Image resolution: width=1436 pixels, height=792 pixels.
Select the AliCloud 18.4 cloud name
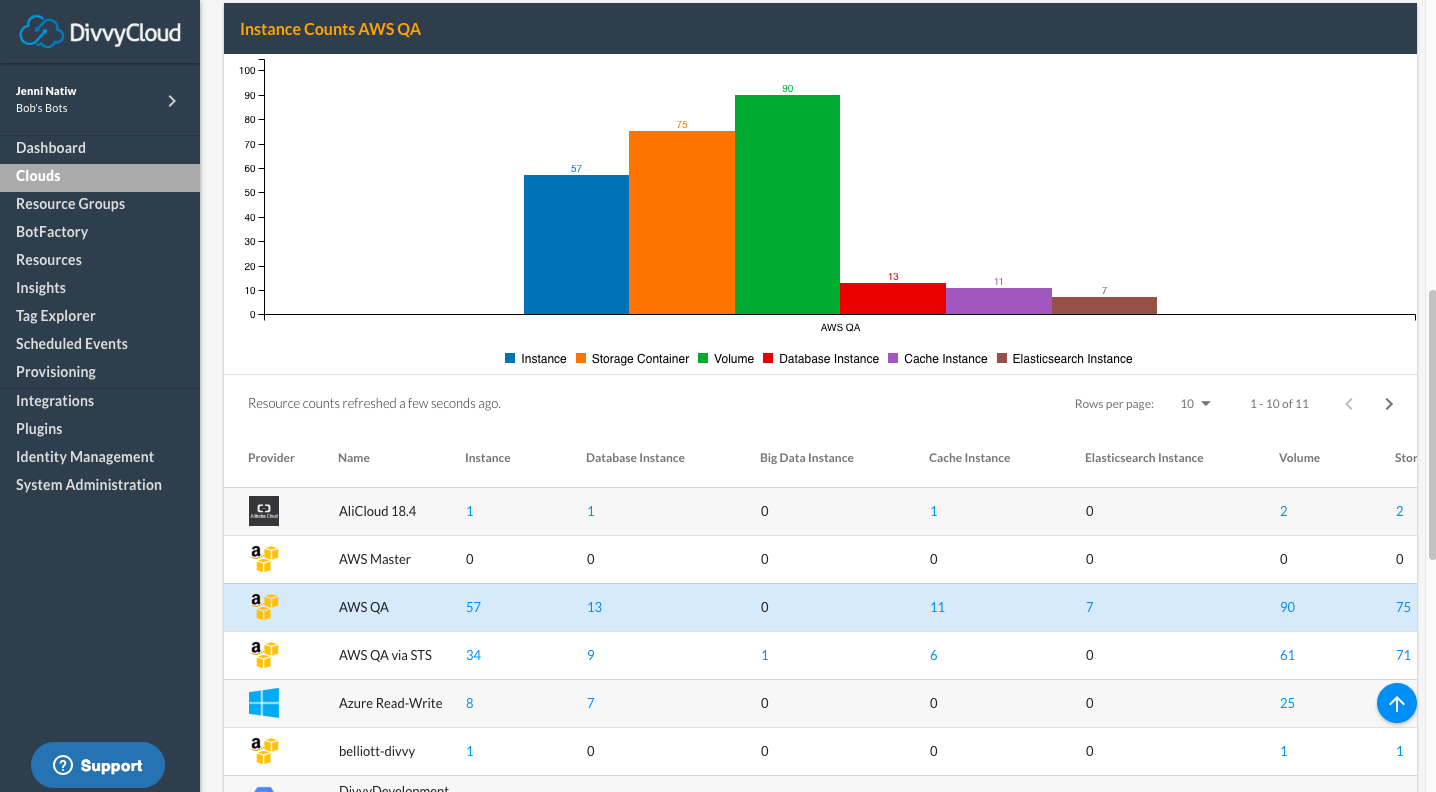point(377,511)
